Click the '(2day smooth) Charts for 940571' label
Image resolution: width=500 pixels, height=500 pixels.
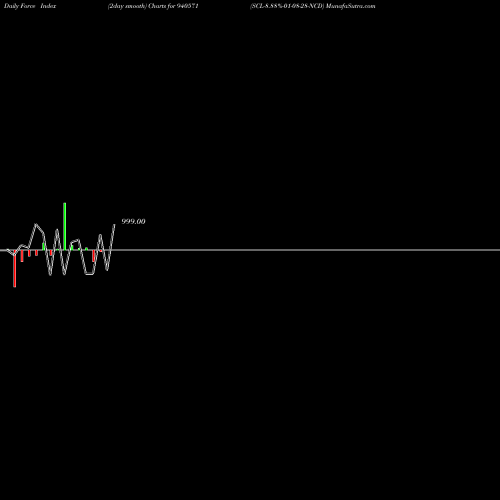(x=153, y=6)
